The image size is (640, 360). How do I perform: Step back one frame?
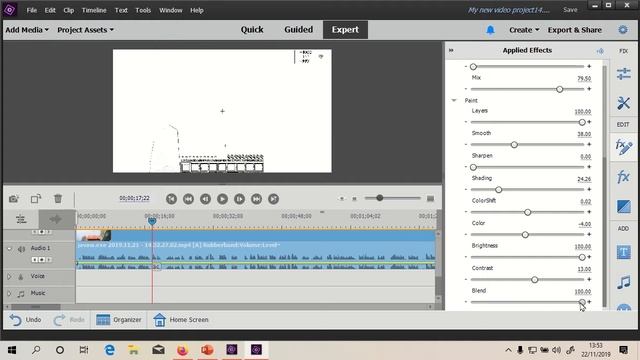coord(205,199)
